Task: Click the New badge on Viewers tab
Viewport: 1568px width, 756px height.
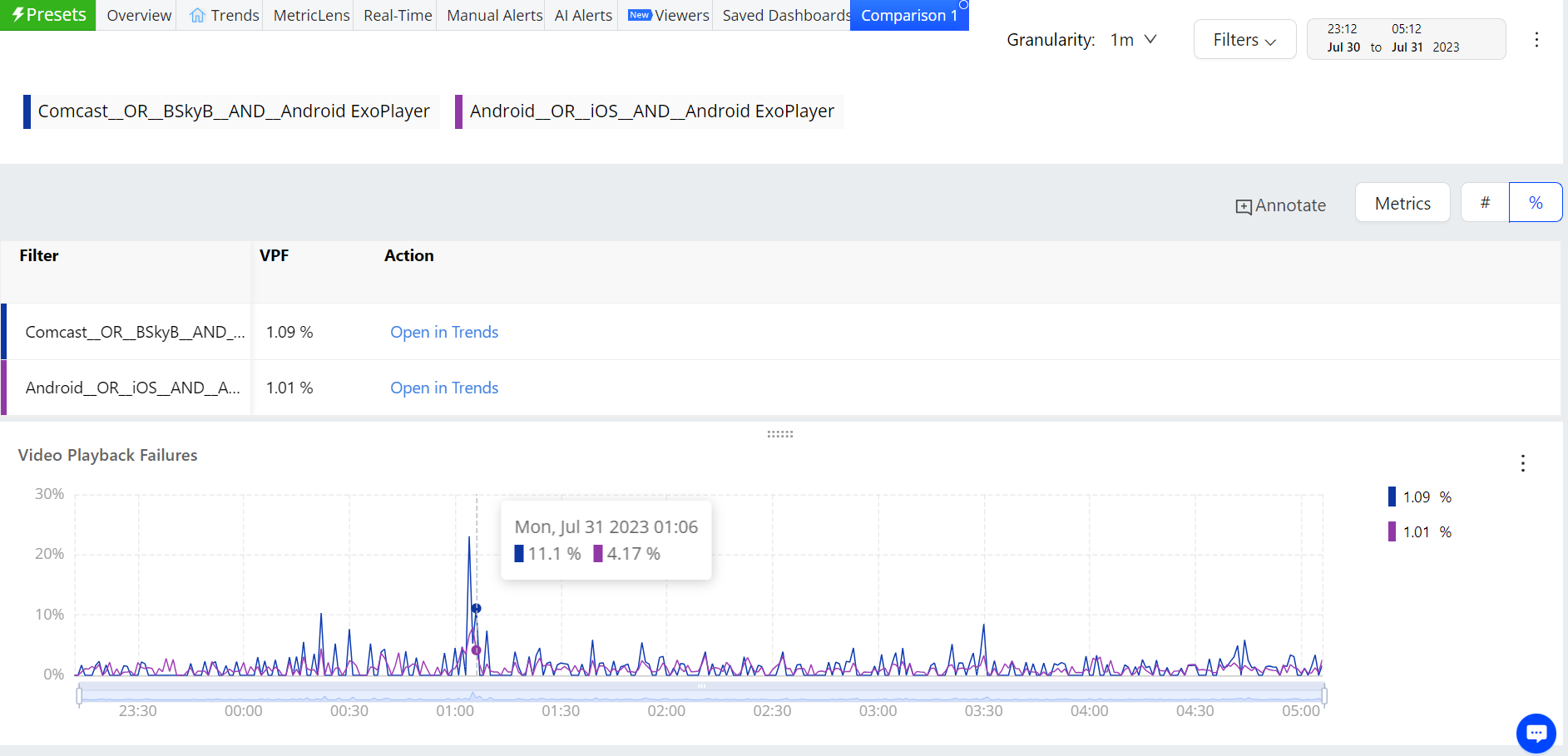Action: [639, 15]
